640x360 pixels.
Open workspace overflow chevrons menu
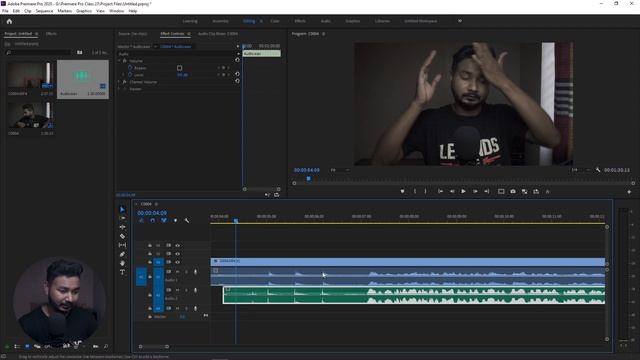(x=460, y=21)
